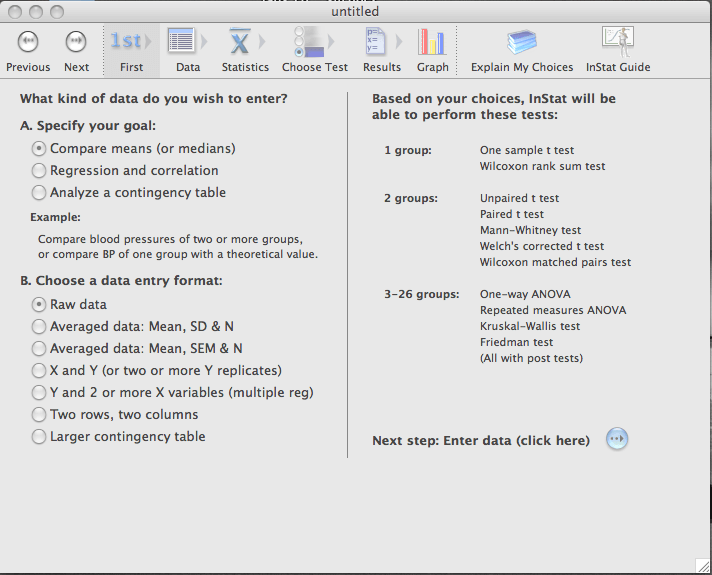The height and width of the screenshot is (575, 712).
Task: Open the InStat Guide icon
Action: tap(616, 42)
